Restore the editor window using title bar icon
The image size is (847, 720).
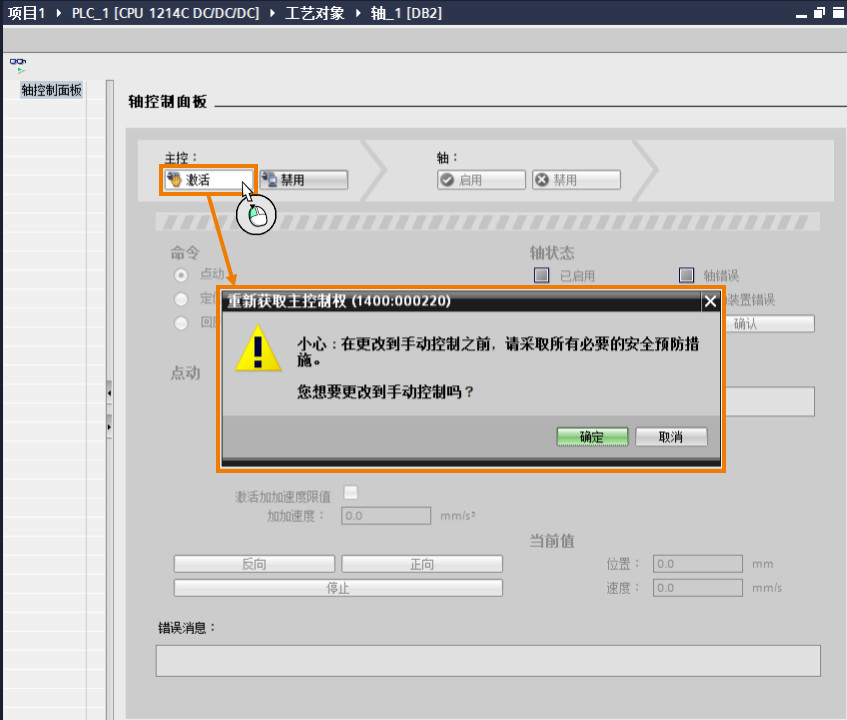click(x=819, y=12)
